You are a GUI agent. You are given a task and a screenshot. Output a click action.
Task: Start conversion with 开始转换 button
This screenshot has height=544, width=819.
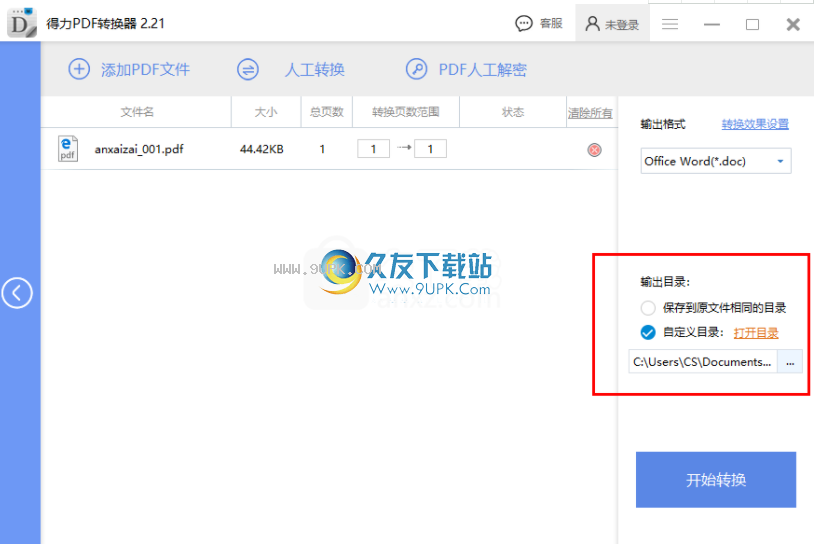point(716,479)
